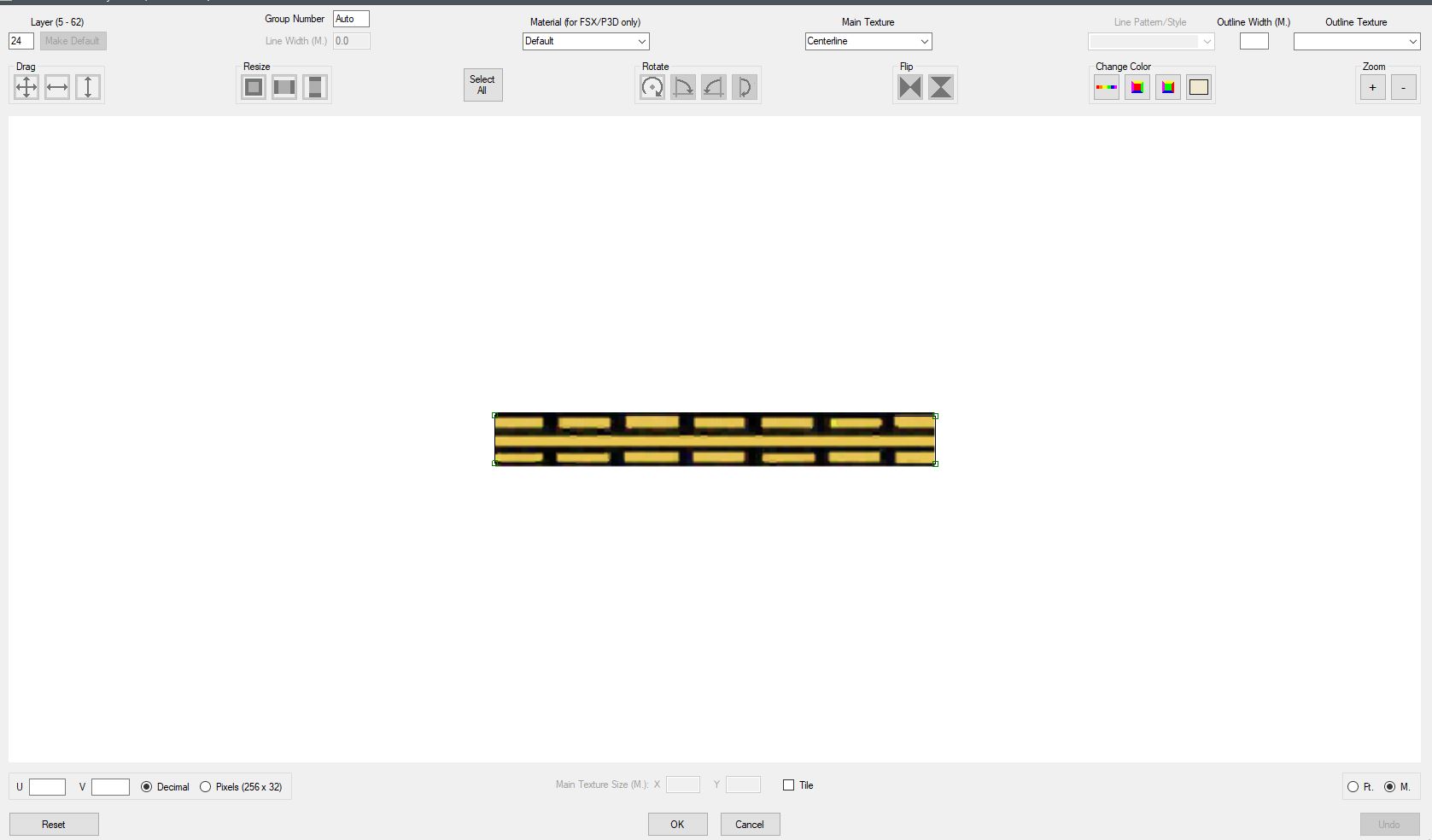The height and width of the screenshot is (840, 1432).
Task: Flip the texture vertically
Action: [940, 86]
